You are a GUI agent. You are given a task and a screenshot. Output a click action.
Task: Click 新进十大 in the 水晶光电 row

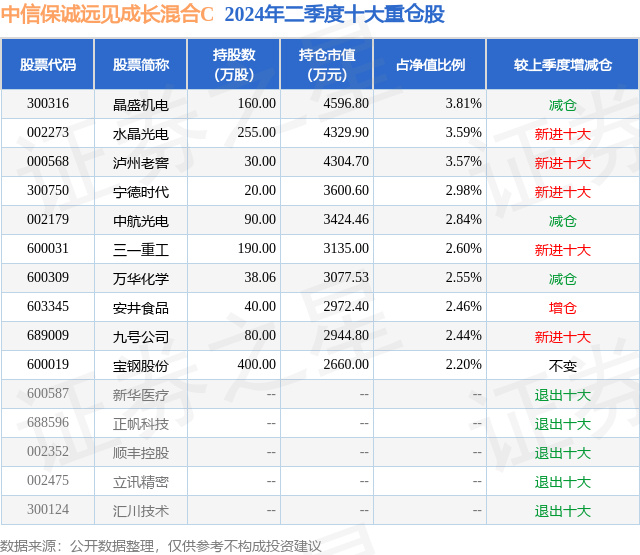[563, 134]
